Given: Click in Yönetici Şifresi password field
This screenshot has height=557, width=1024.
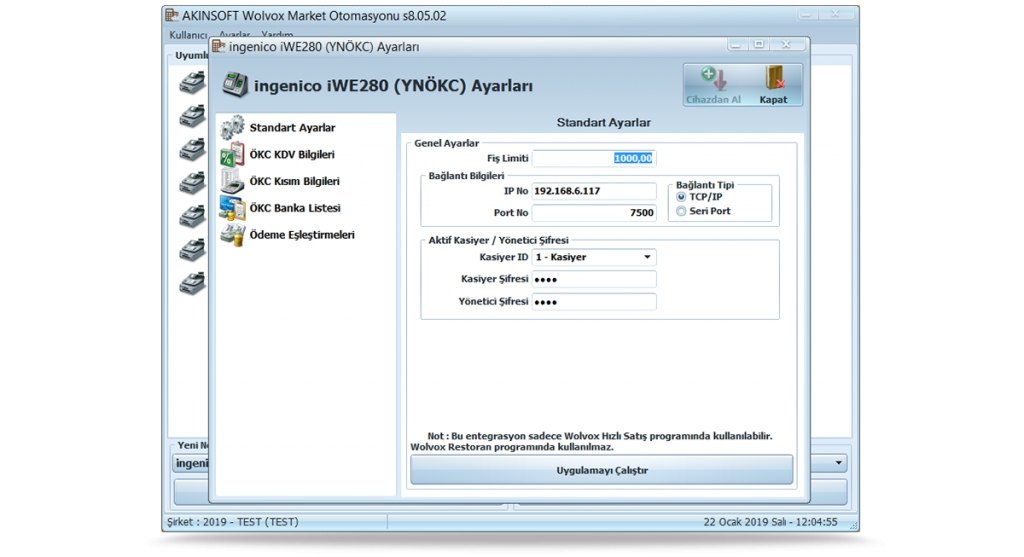Looking at the screenshot, I should pos(594,302).
